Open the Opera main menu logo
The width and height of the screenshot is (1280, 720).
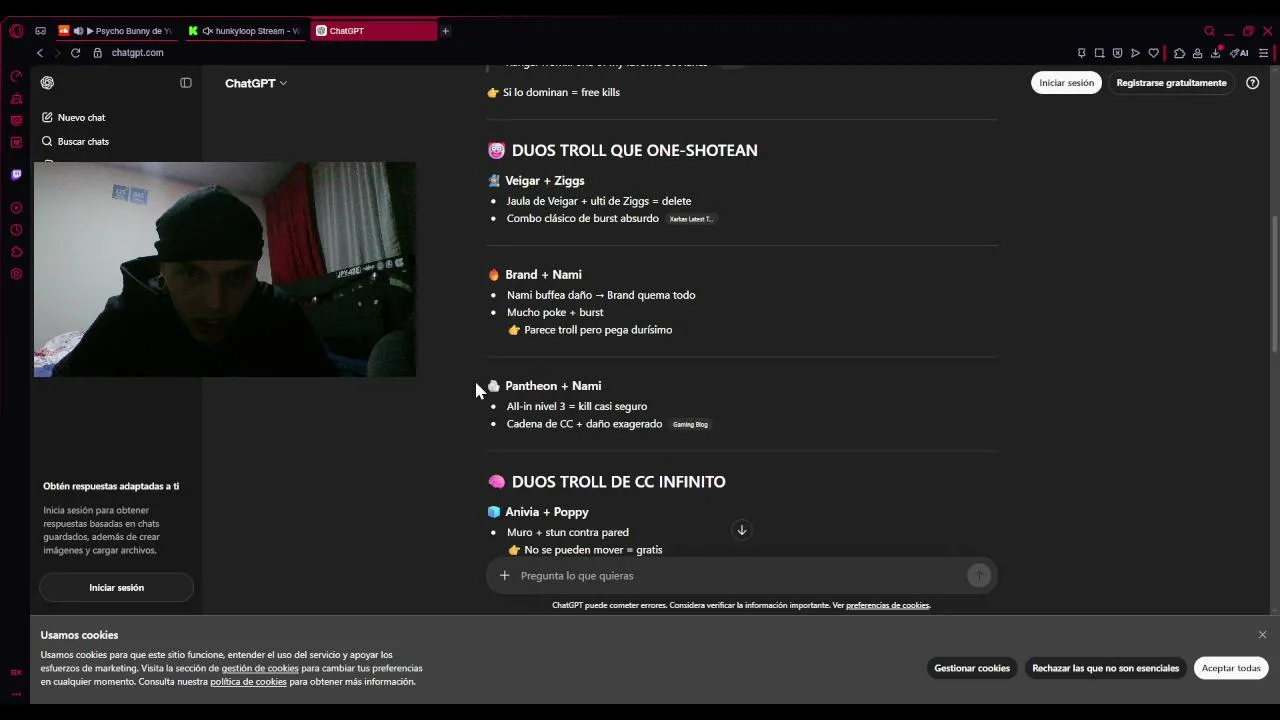[16, 31]
